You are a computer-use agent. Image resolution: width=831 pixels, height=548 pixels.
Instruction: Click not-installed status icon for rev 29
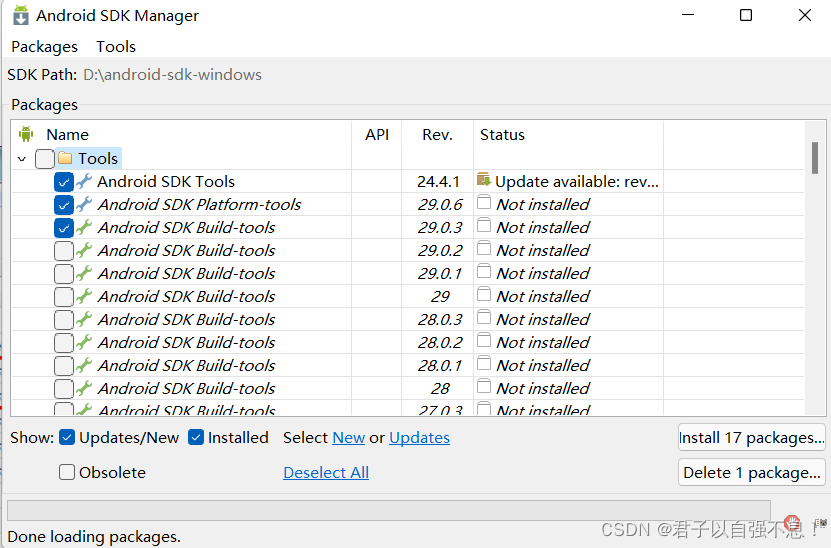click(x=483, y=294)
